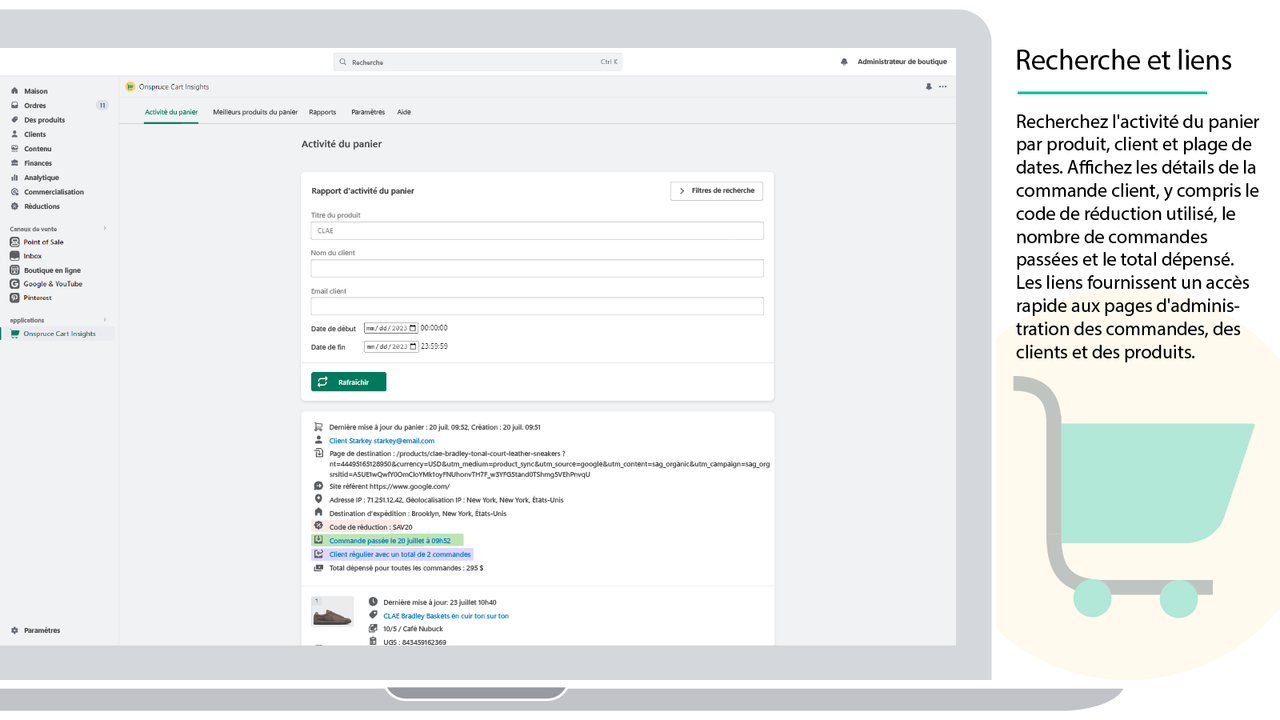Image resolution: width=1280 pixels, height=720 pixels.
Task: Click the Email client field
Action: [x=537, y=306]
